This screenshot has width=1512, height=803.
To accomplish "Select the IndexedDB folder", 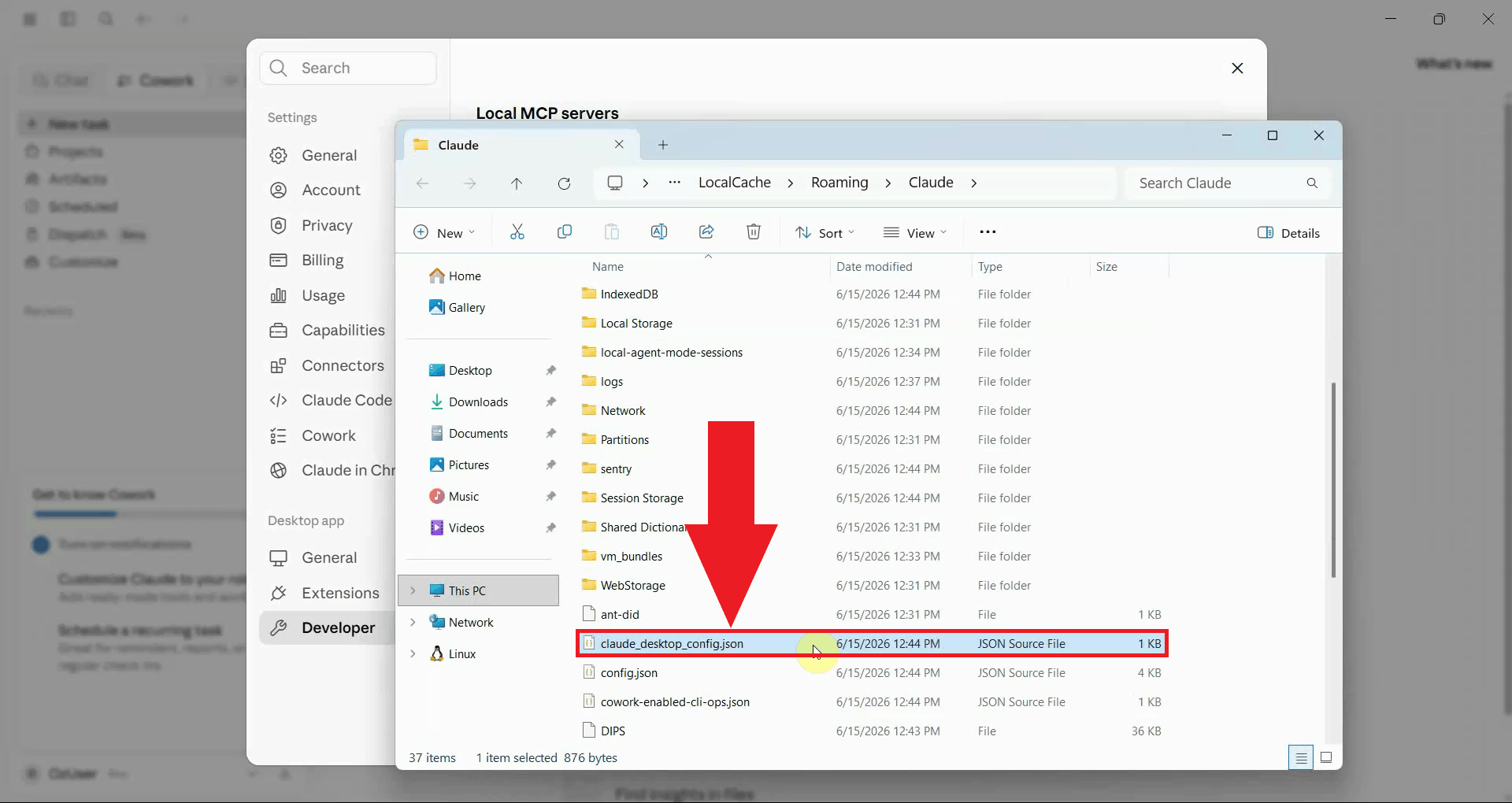I will (x=871, y=294).
